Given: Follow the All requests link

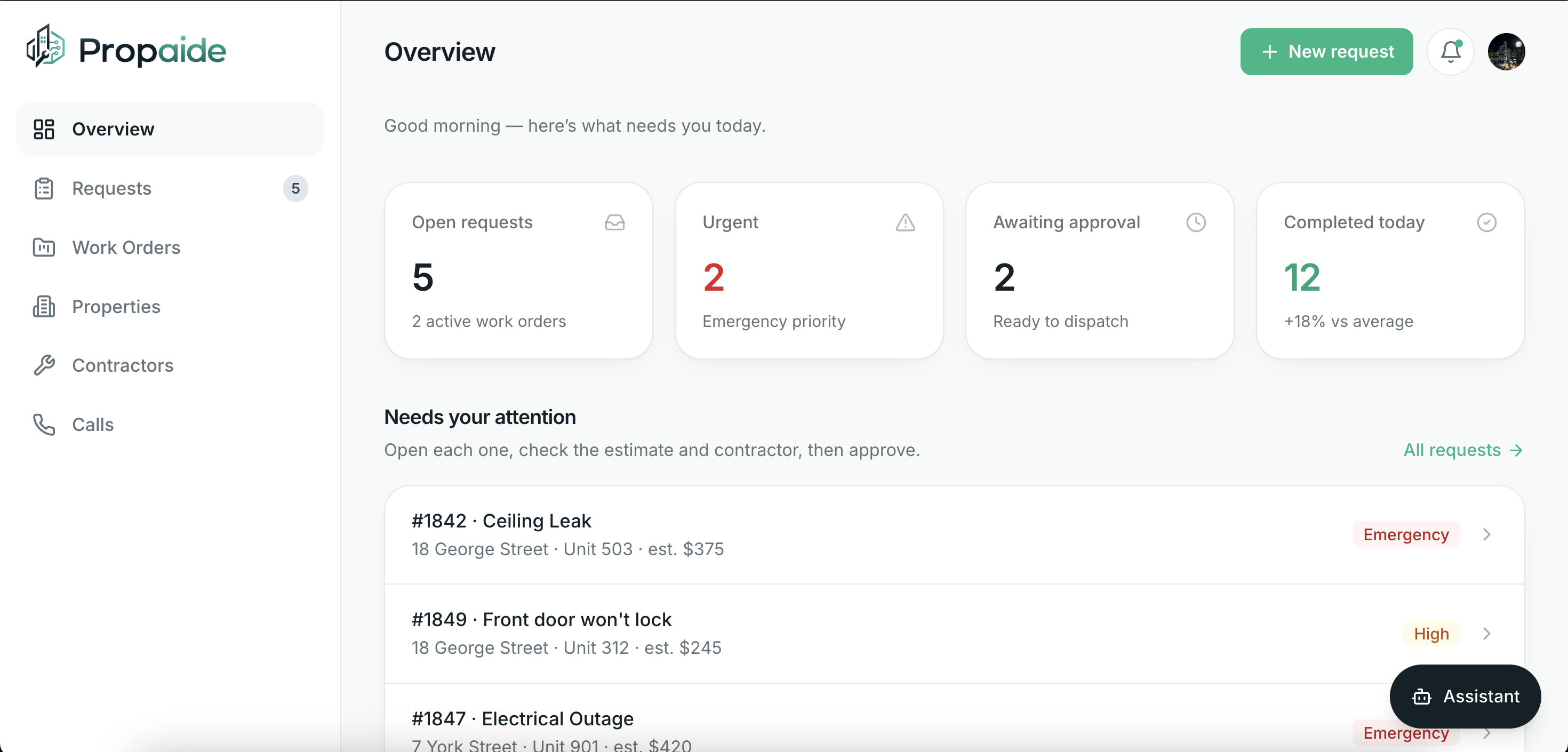Looking at the screenshot, I should click(x=1463, y=451).
